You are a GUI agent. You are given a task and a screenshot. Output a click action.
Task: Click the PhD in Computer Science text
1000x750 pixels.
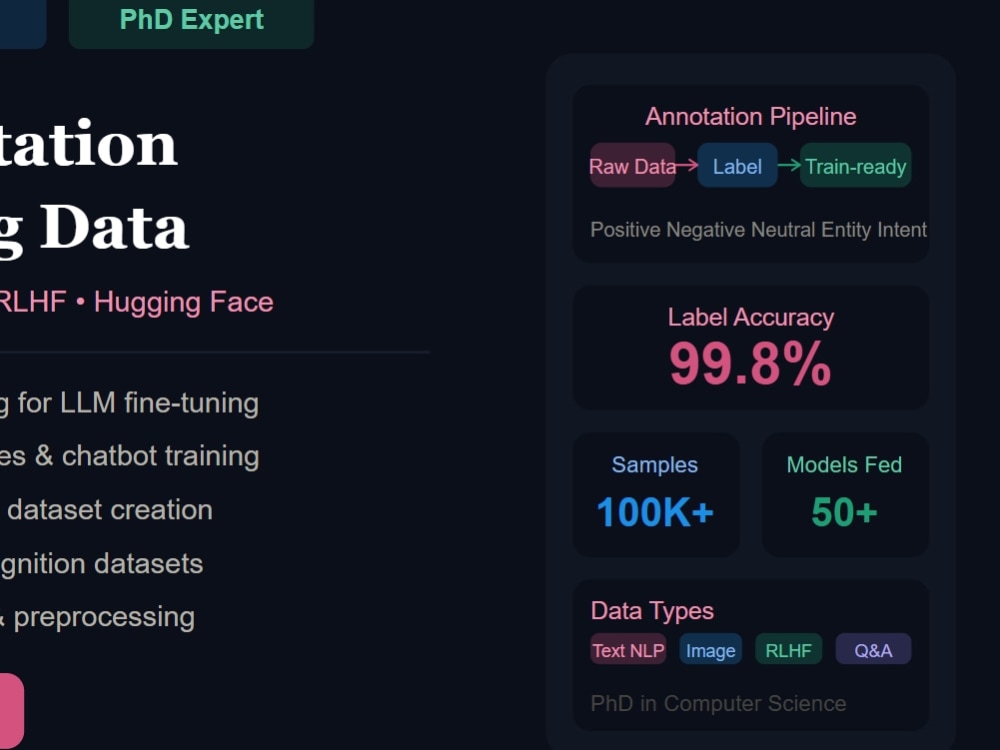coord(718,703)
